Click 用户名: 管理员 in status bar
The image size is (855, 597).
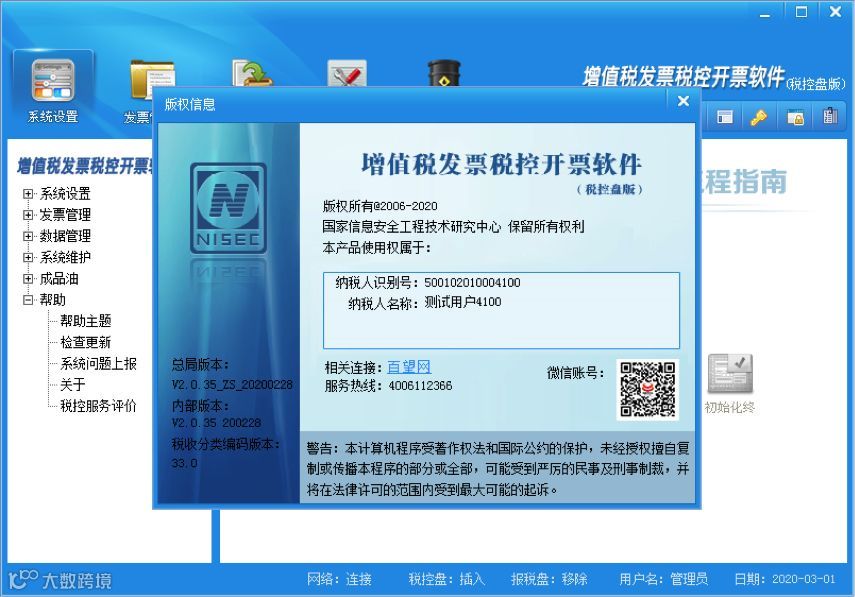point(664,579)
